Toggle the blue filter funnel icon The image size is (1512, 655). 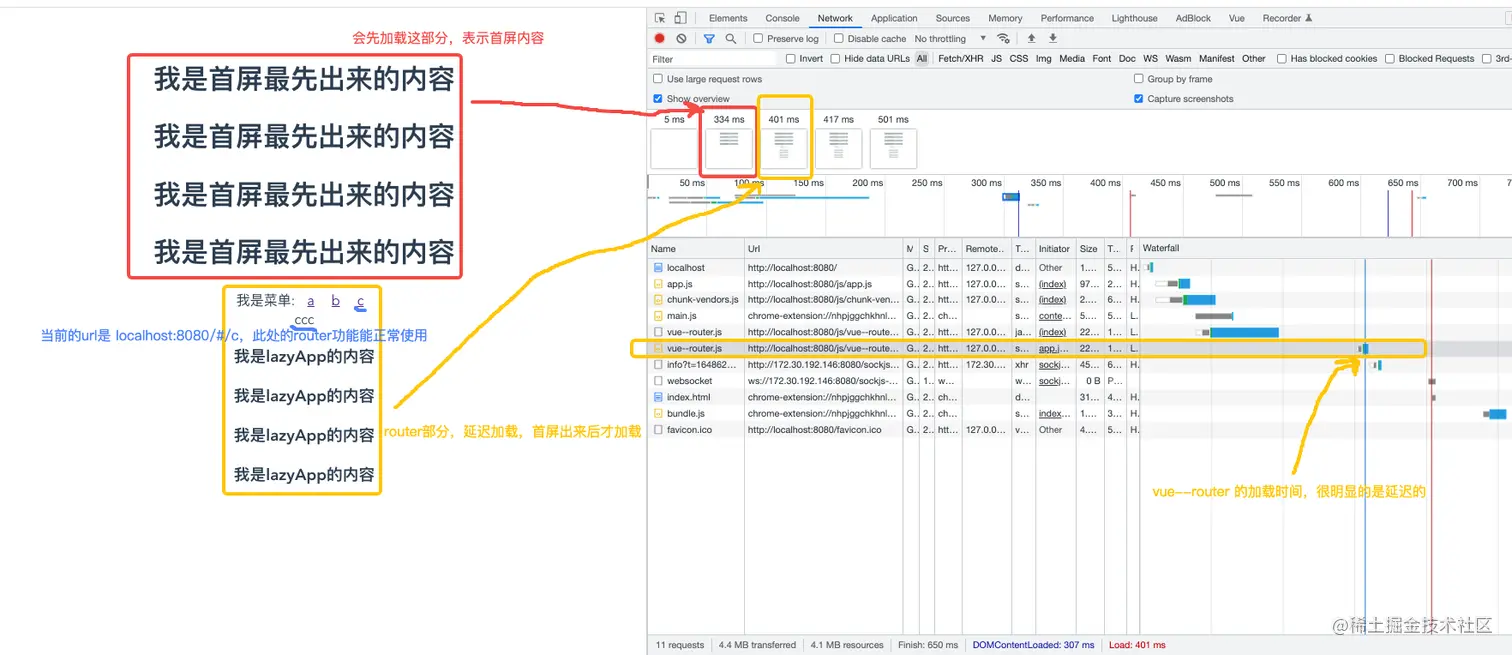[709, 39]
